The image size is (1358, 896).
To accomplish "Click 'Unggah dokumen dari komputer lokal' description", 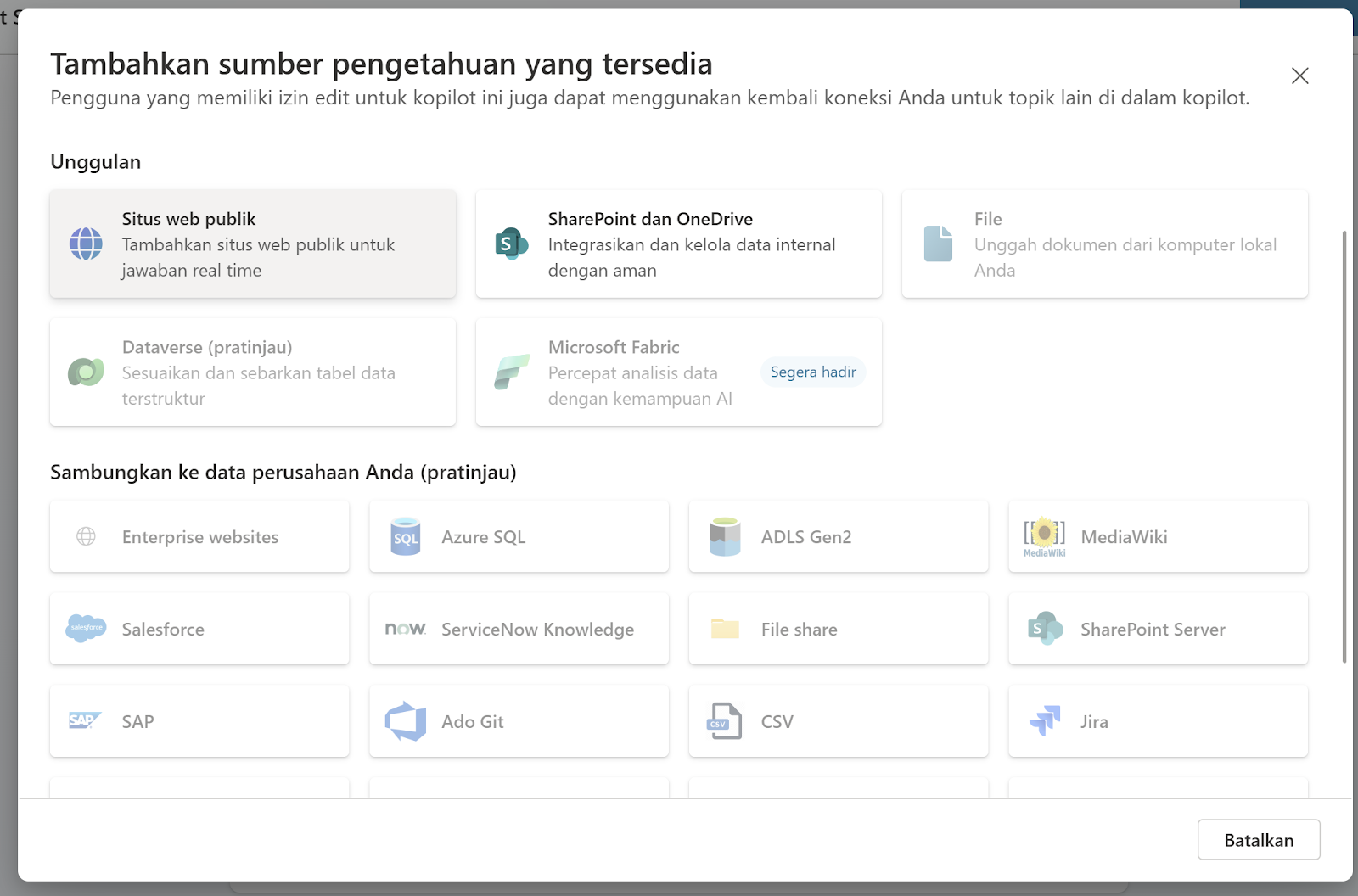I will coord(1125,244).
